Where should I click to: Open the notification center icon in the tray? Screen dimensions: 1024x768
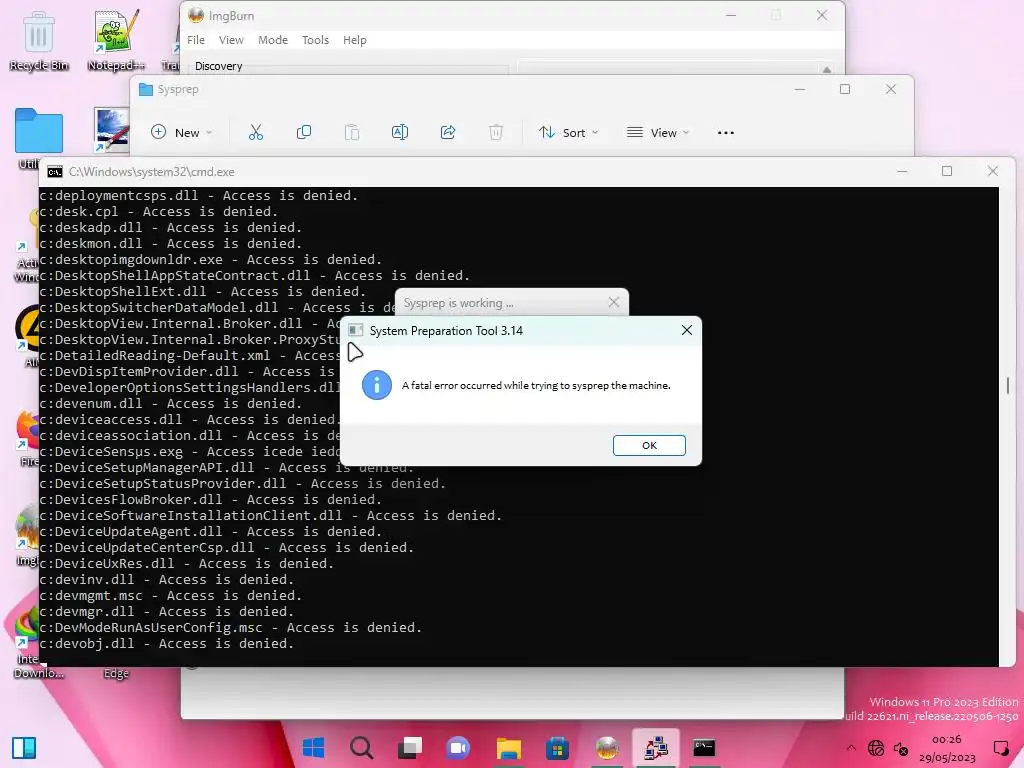[x=1000, y=748]
